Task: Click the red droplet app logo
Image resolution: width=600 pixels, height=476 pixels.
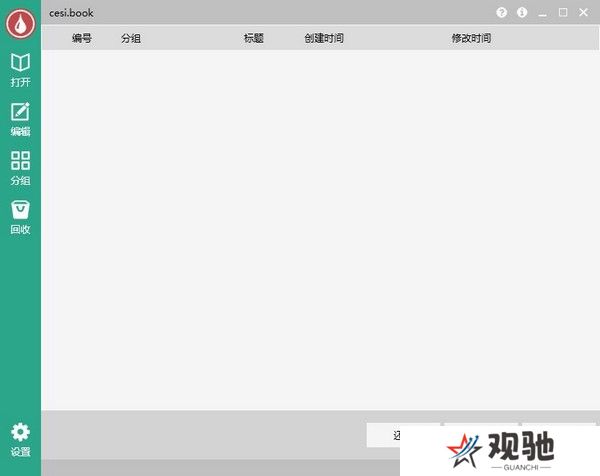Action: click(20, 23)
